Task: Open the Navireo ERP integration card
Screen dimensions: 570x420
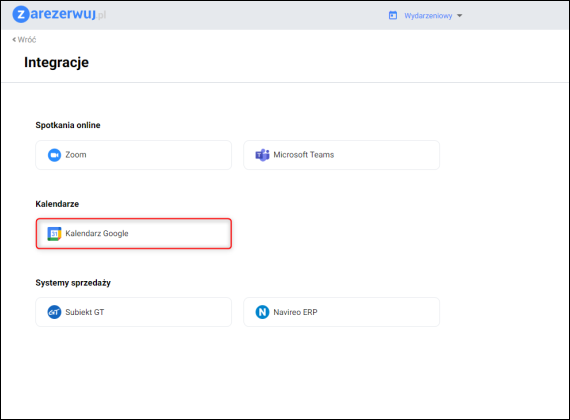Action: tap(341, 312)
